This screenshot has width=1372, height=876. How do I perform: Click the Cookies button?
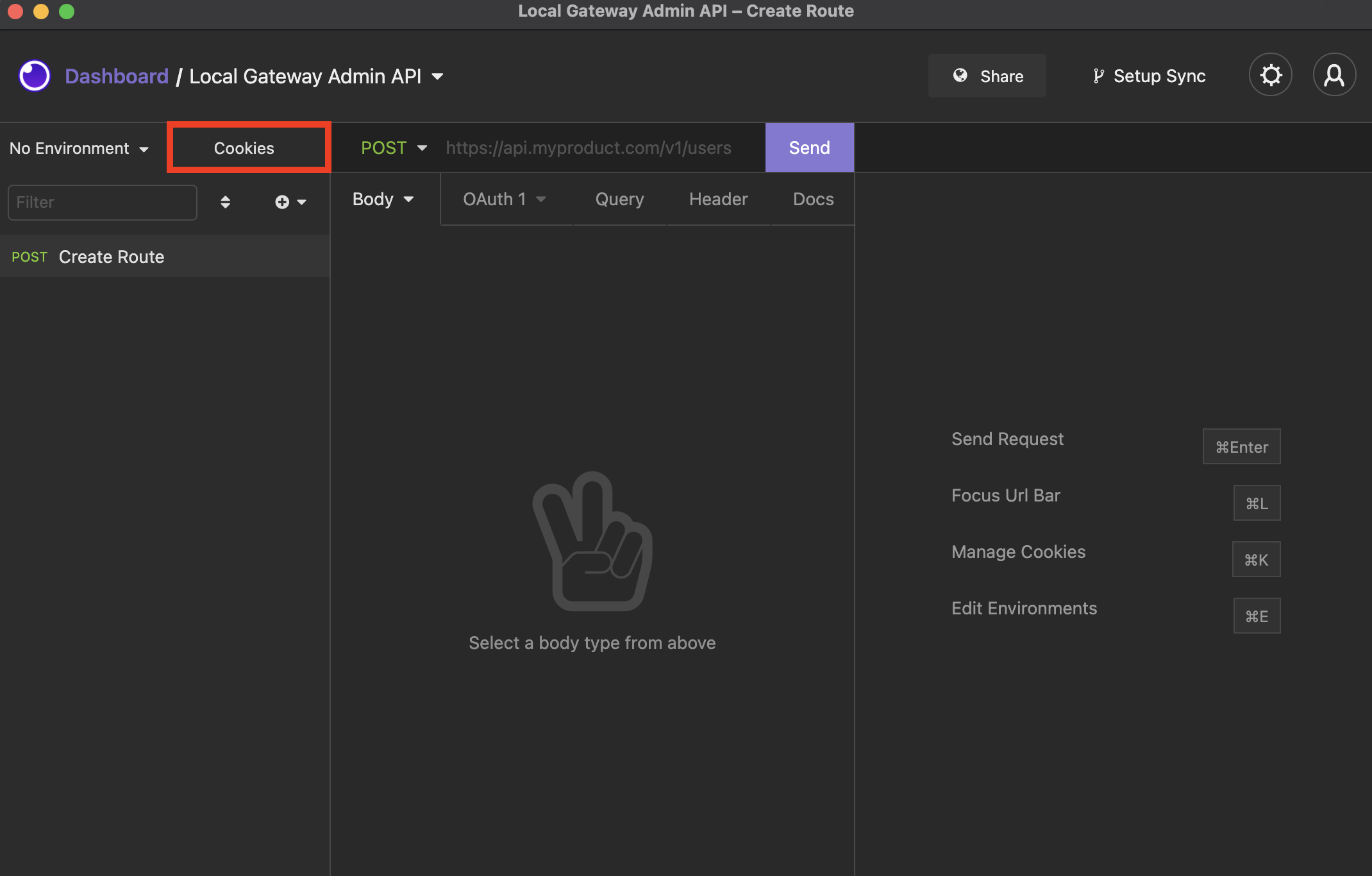click(245, 148)
